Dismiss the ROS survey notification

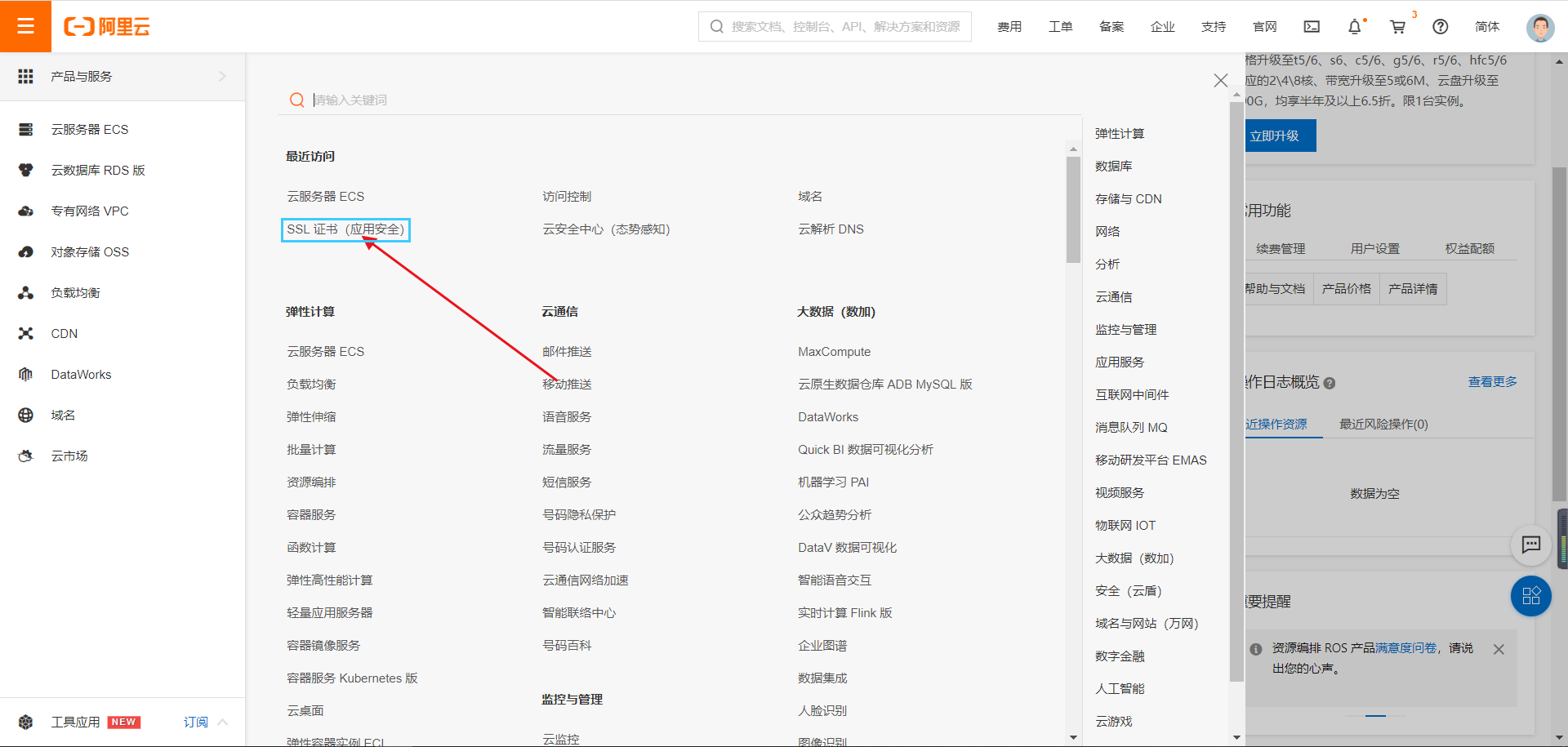point(1499,649)
